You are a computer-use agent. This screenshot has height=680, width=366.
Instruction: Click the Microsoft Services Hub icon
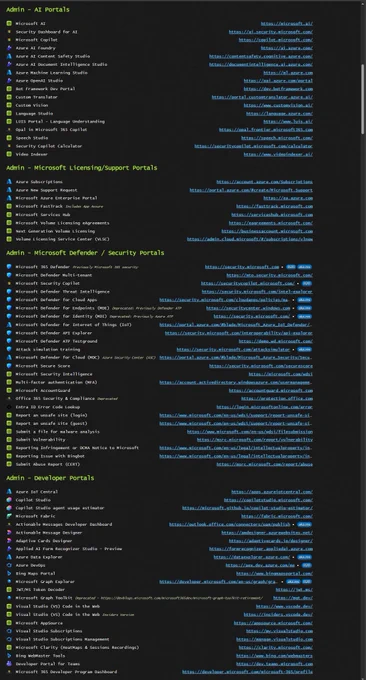[9, 215]
